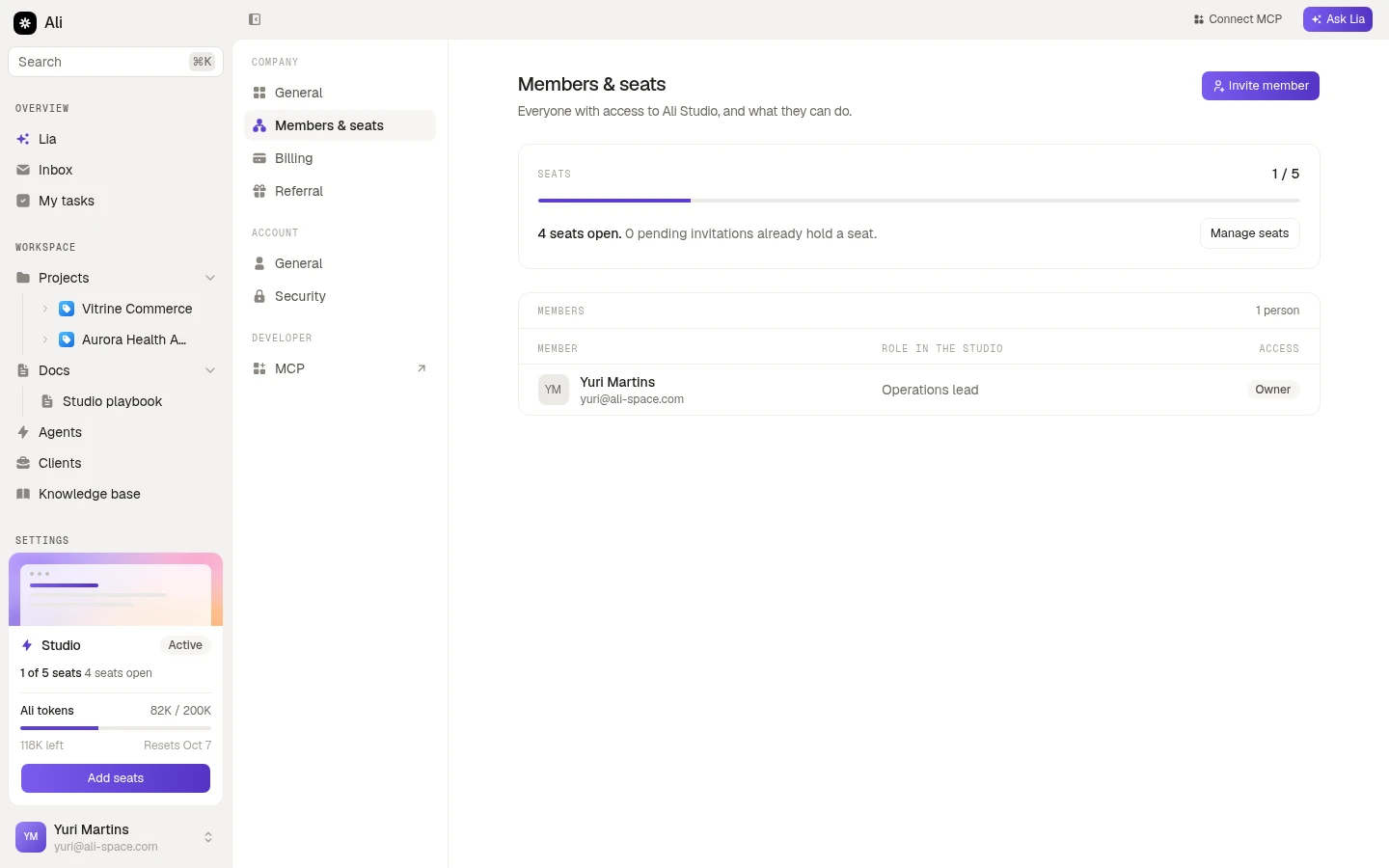Click the Billing card icon
The image size is (1389, 868).
pos(259,158)
